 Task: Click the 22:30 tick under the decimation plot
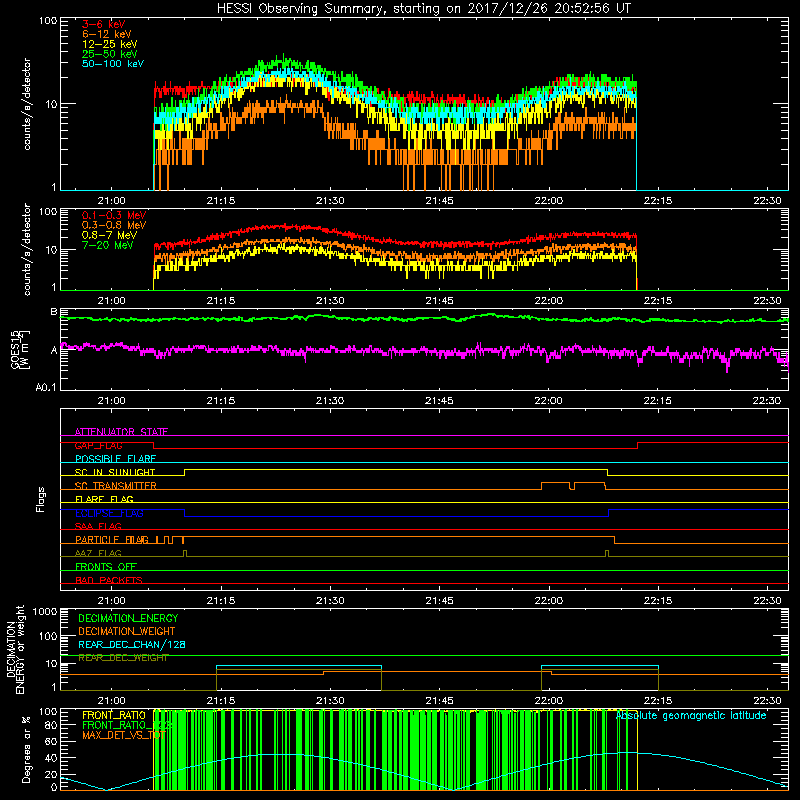767,701
